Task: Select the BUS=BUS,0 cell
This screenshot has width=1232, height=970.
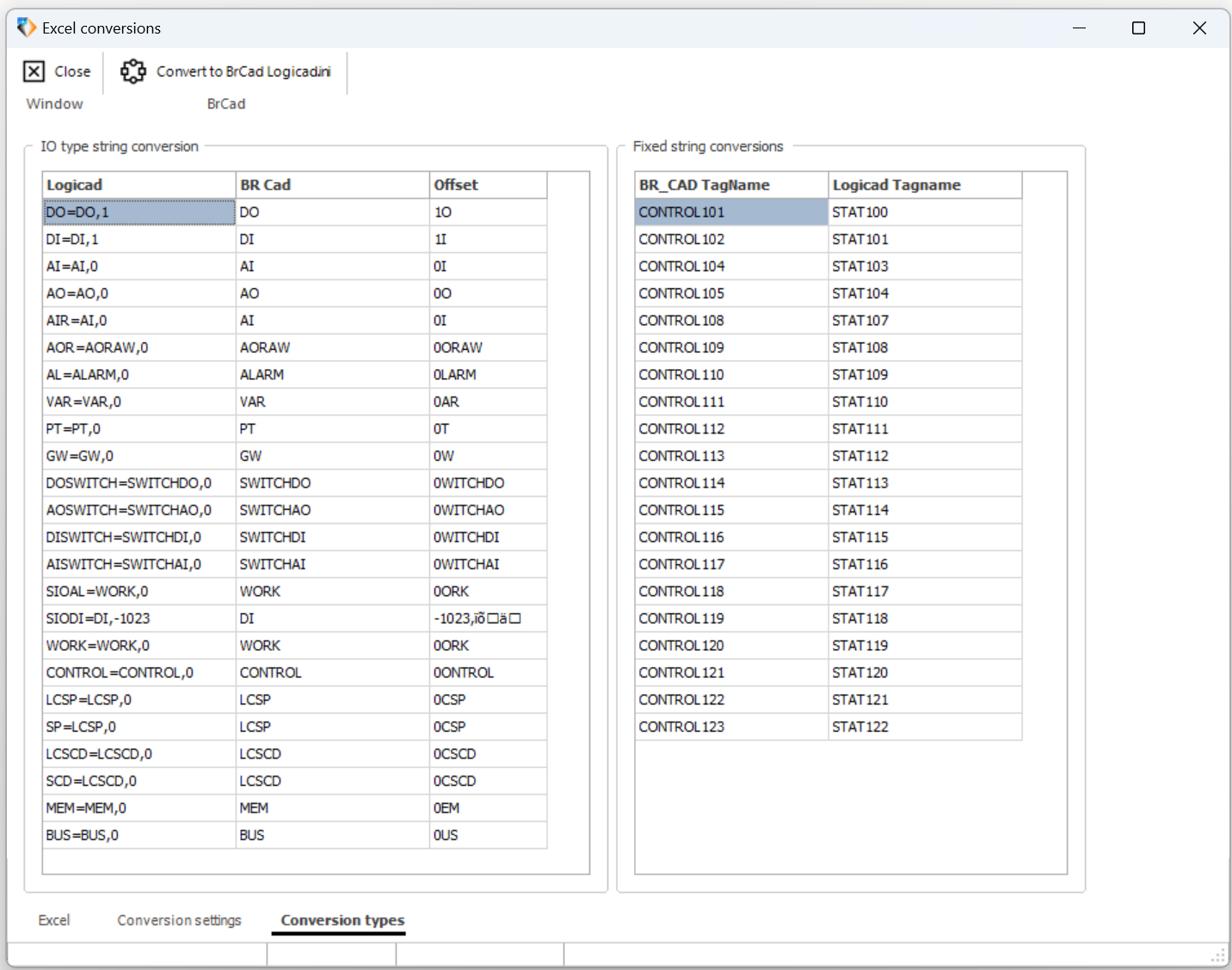Action: [139, 835]
